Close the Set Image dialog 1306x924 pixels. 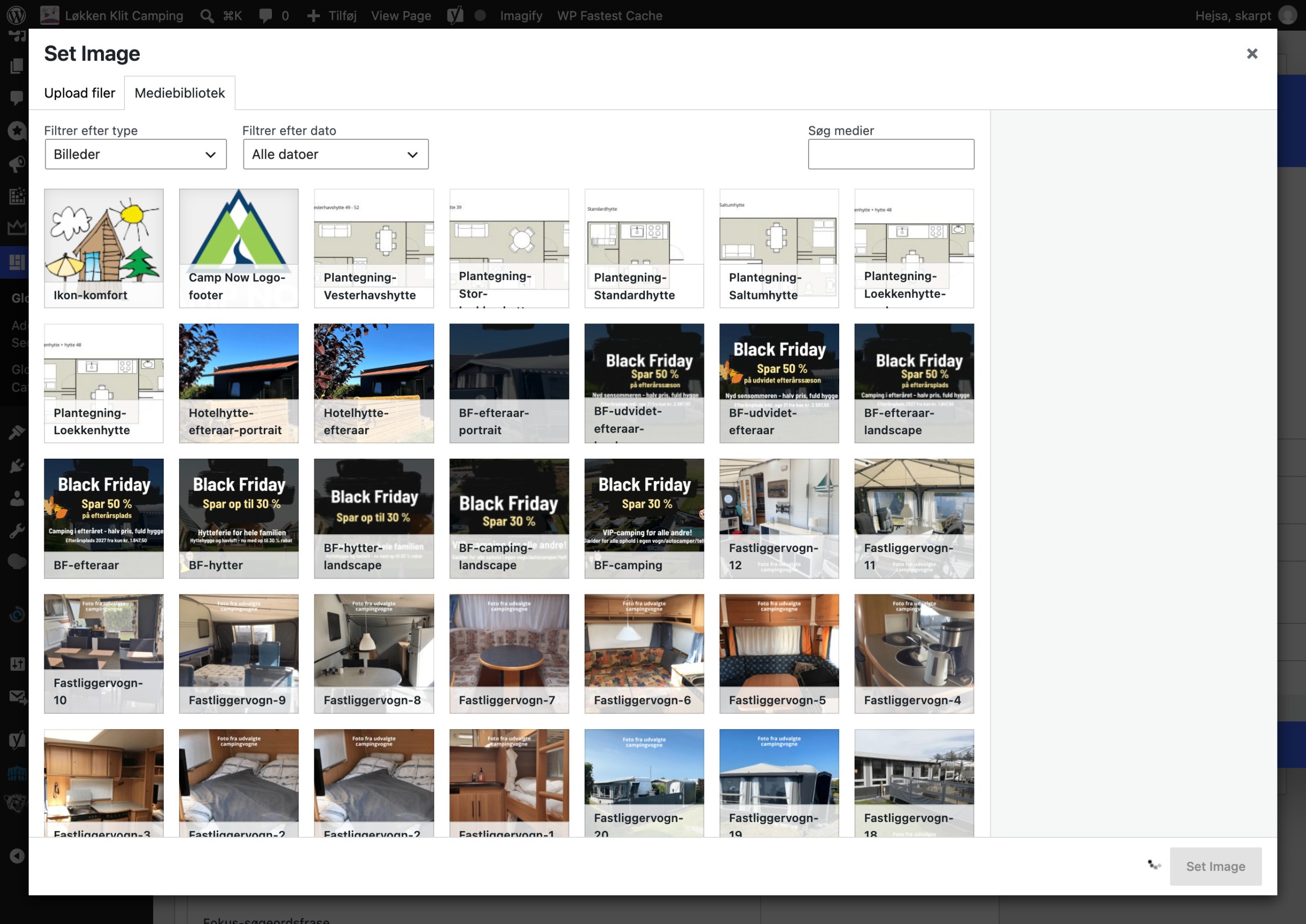point(1251,54)
